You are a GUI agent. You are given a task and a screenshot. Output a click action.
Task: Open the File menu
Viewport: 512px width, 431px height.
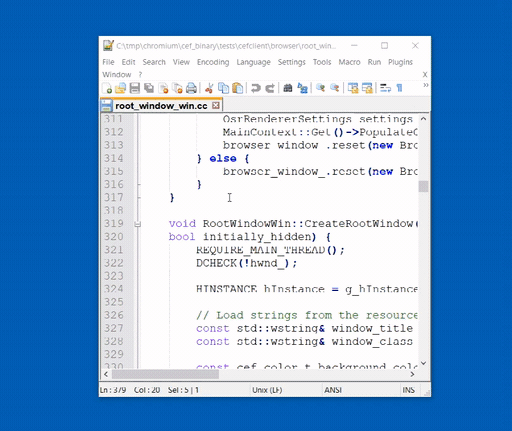click(108, 62)
